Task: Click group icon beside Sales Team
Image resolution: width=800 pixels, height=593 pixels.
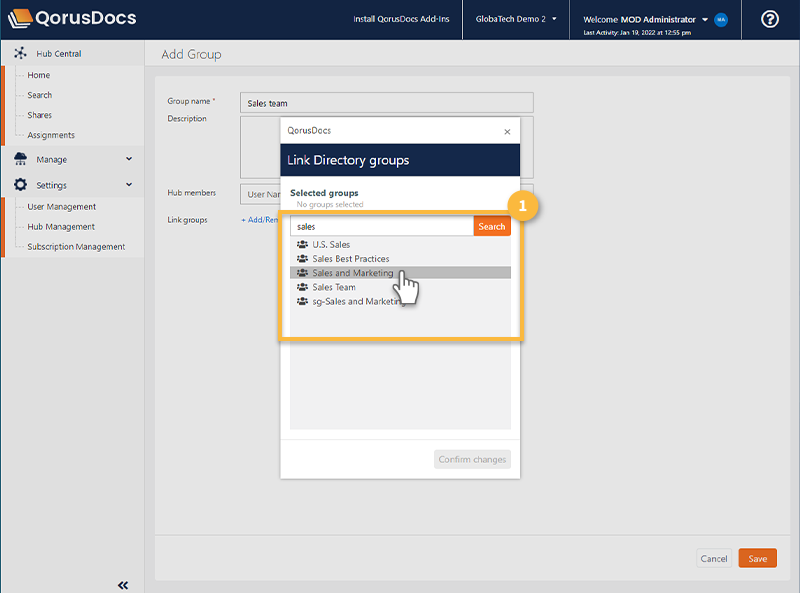Action: [x=303, y=287]
